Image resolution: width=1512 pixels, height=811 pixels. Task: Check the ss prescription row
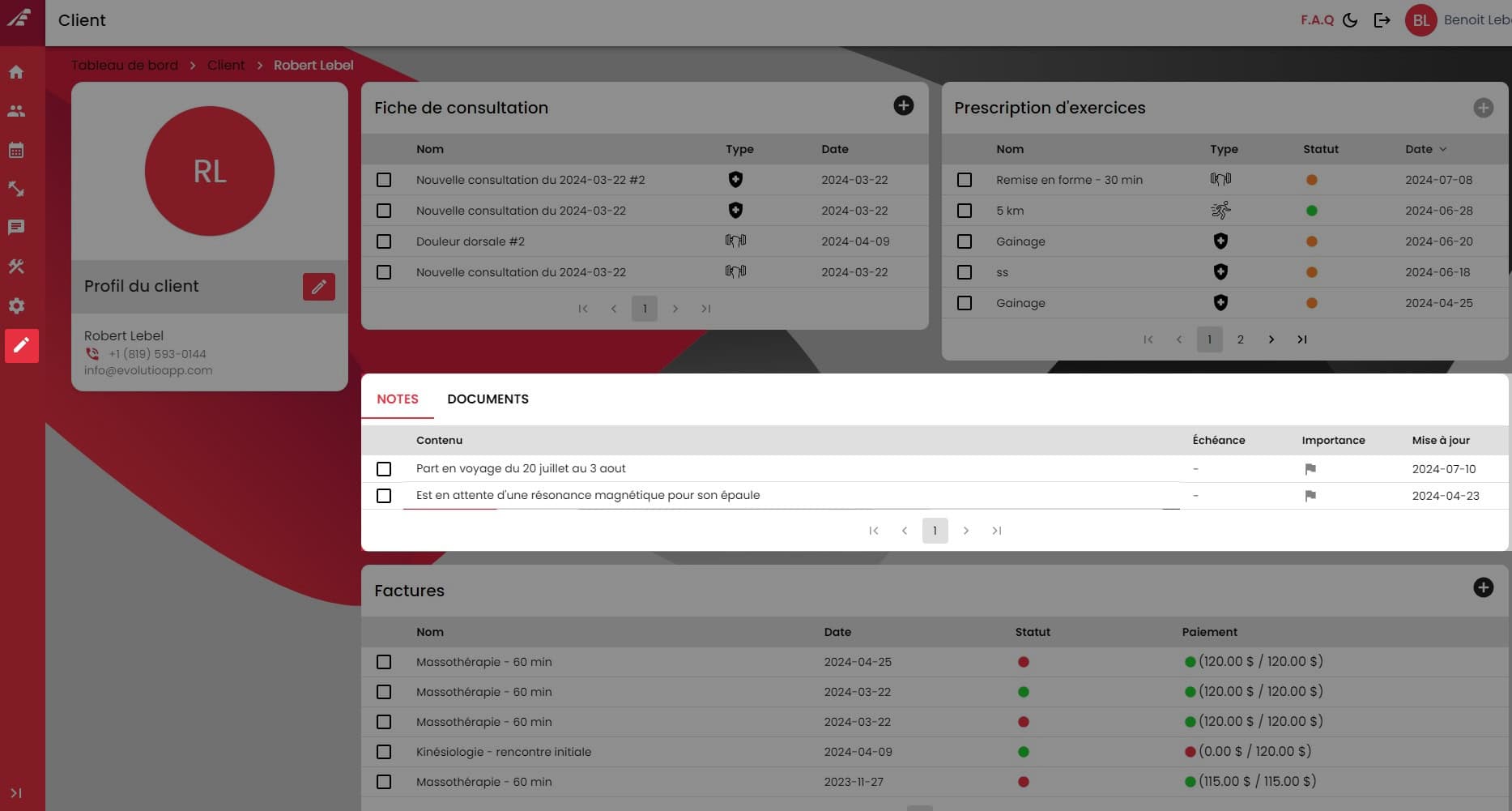point(964,272)
